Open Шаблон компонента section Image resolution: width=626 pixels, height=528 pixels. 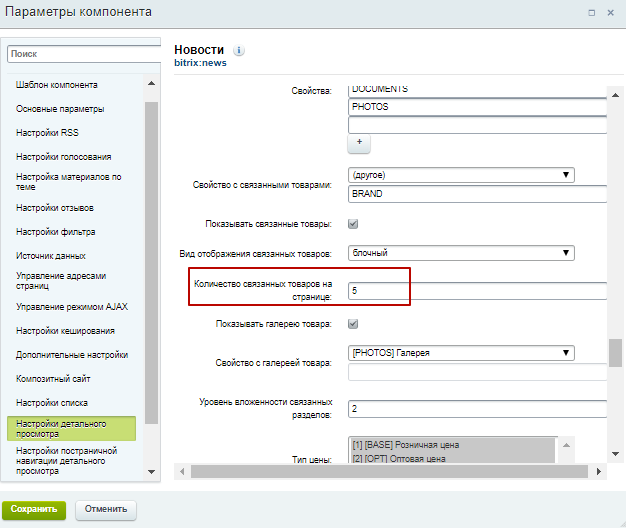coord(57,85)
